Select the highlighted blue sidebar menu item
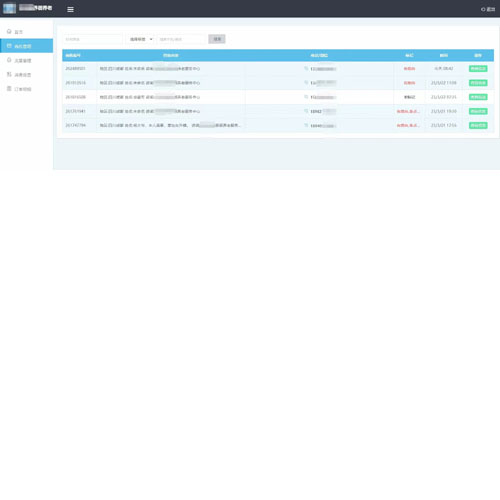The width and height of the screenshot is (500, 500). point(27,46)
